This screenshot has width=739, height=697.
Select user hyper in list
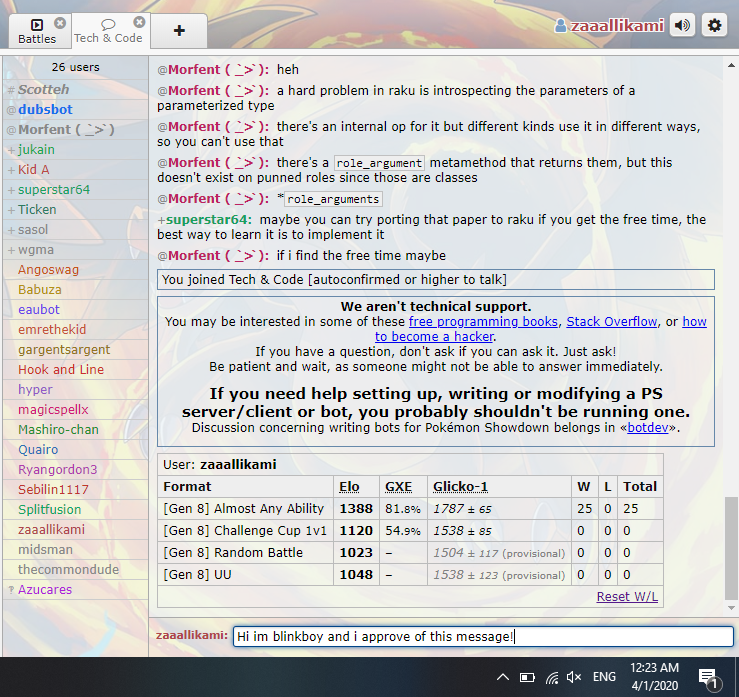75,390
